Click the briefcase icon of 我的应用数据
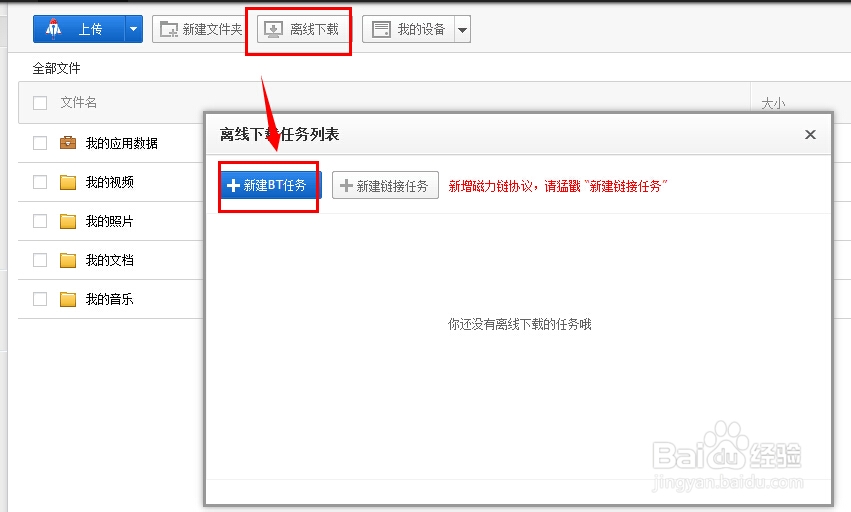Image resolution: width=851 pixels, height=512 pixels. 68,142
